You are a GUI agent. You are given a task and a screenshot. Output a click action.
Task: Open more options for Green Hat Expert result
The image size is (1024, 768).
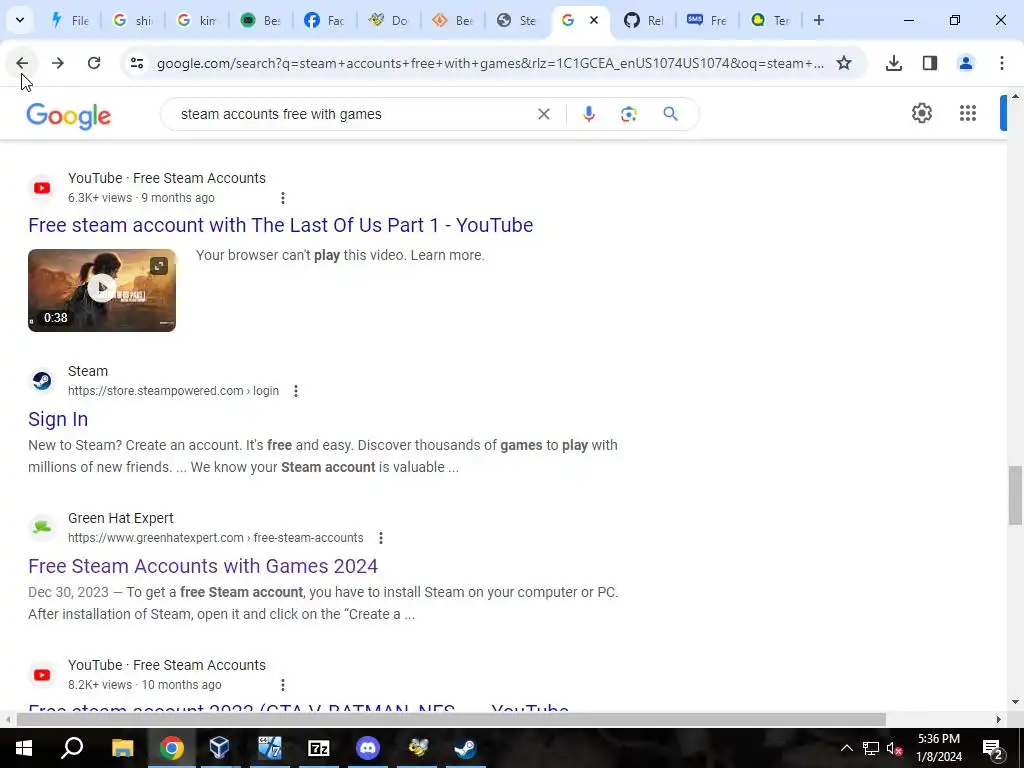click(381, 538)
